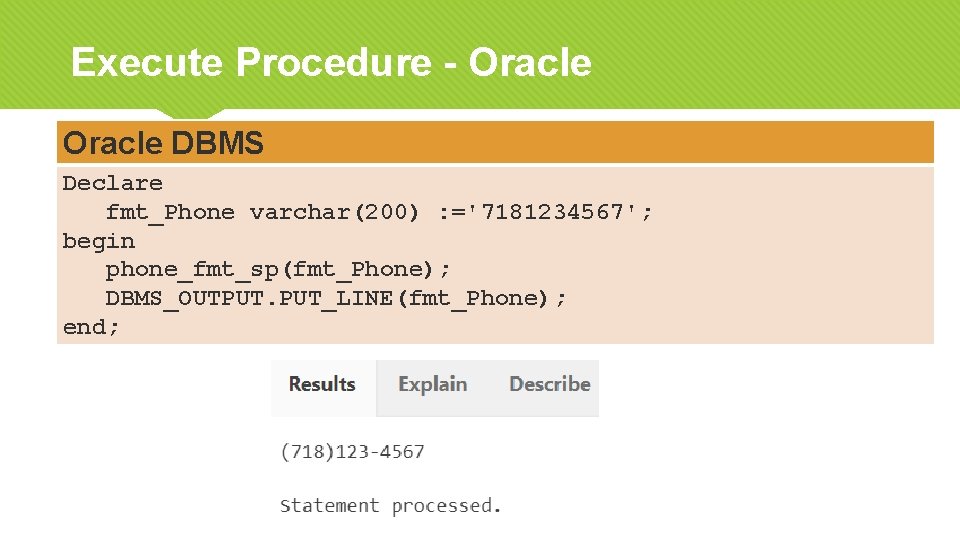
Task: Click fmt_Phone argument inside PUT_LINE call
Action: pos(473,298)
